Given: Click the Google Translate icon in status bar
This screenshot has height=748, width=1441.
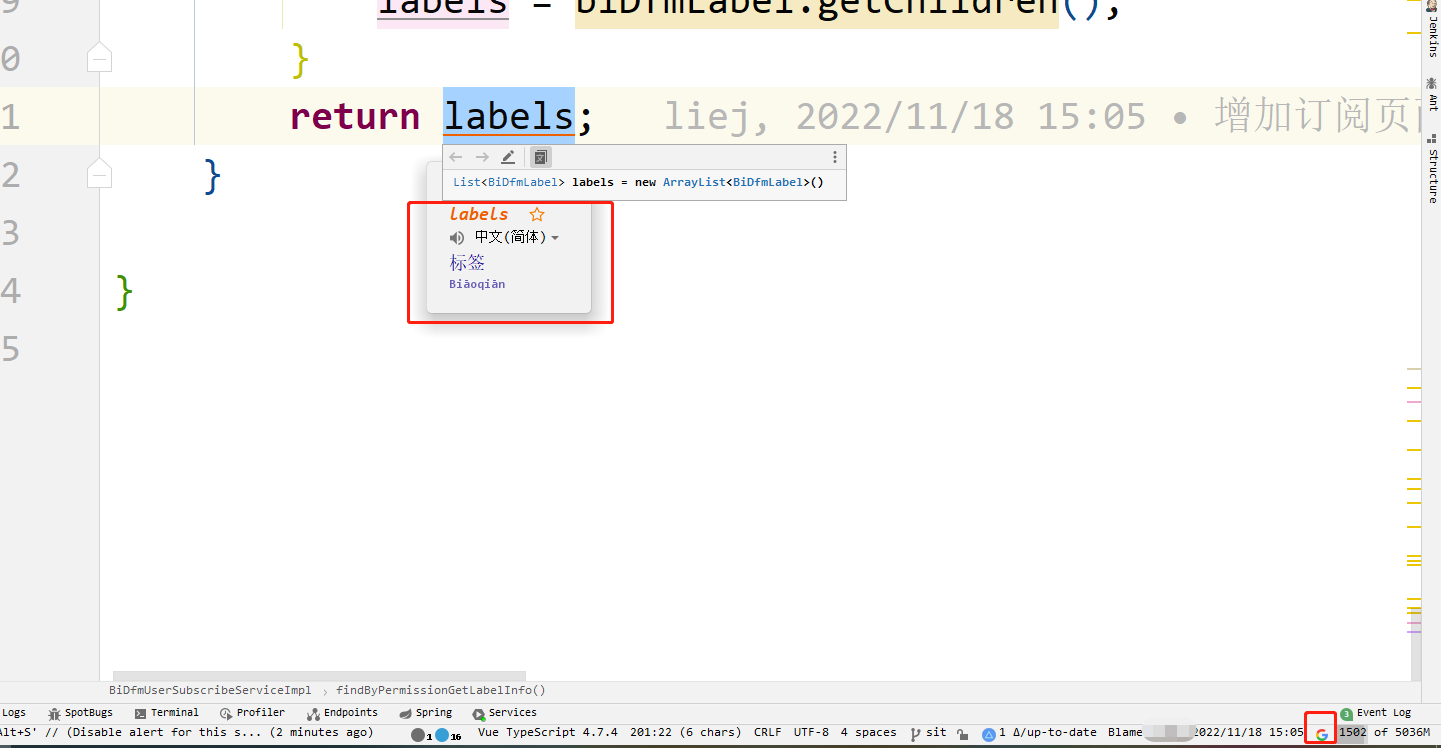Looking at the screenshot, I should point(1322,734).
